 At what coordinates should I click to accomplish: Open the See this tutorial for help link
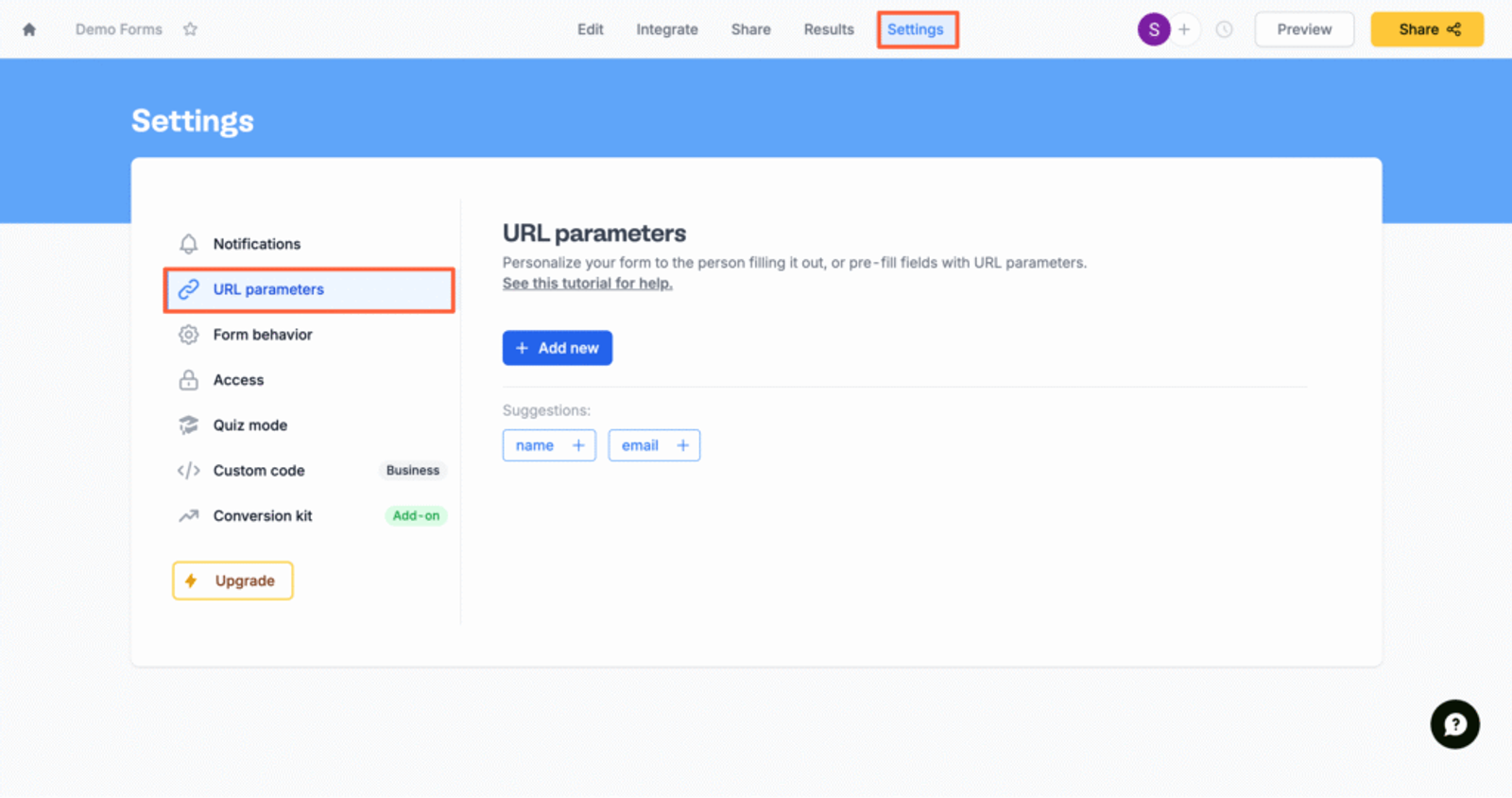click(588, 284)
